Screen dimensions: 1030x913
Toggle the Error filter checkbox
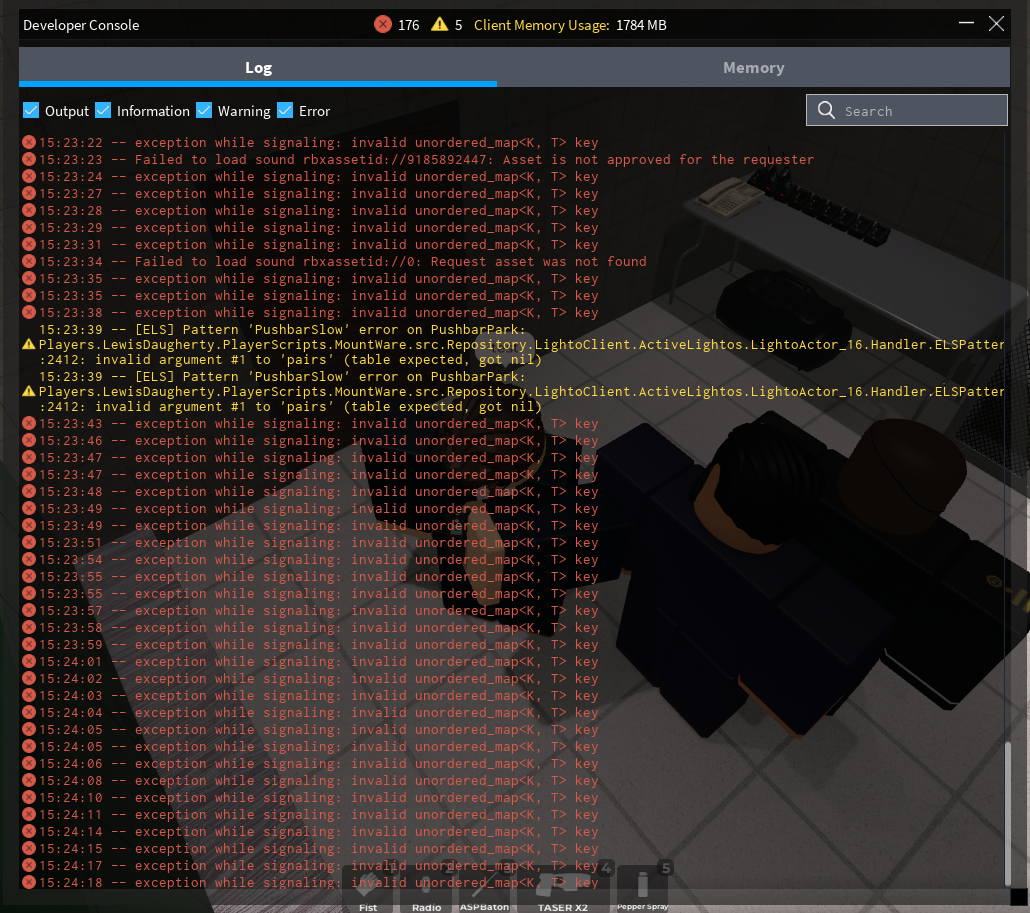coord(285,110)
